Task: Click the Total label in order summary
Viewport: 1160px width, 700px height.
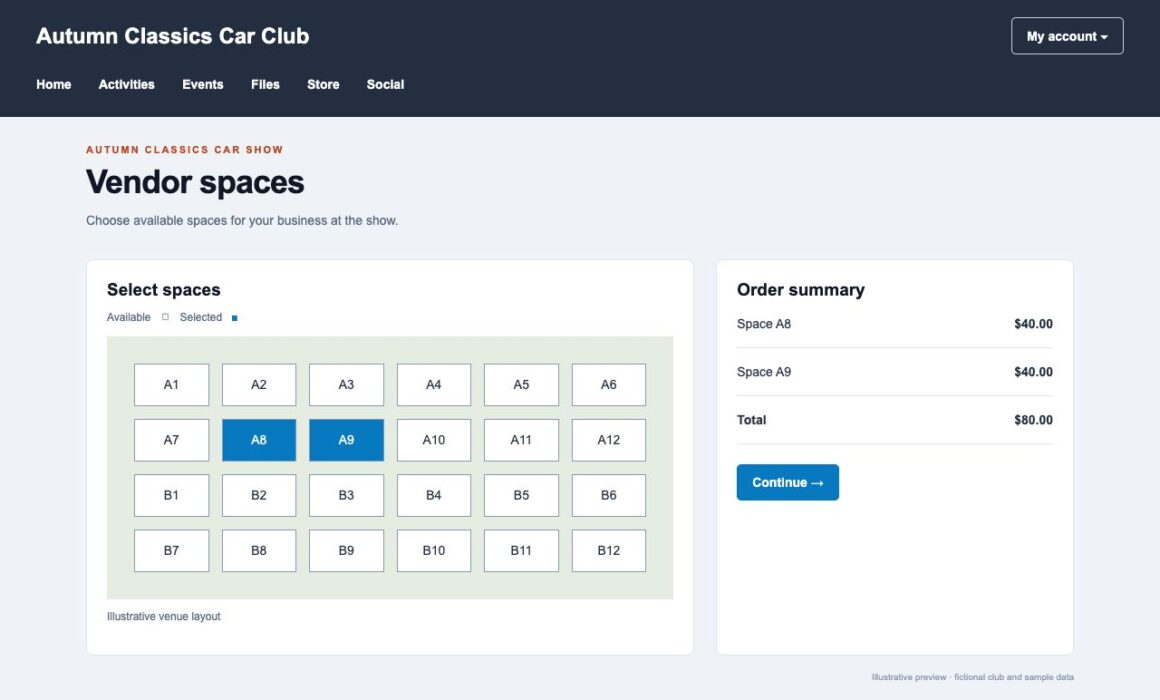Action: [x=752, y=420]
